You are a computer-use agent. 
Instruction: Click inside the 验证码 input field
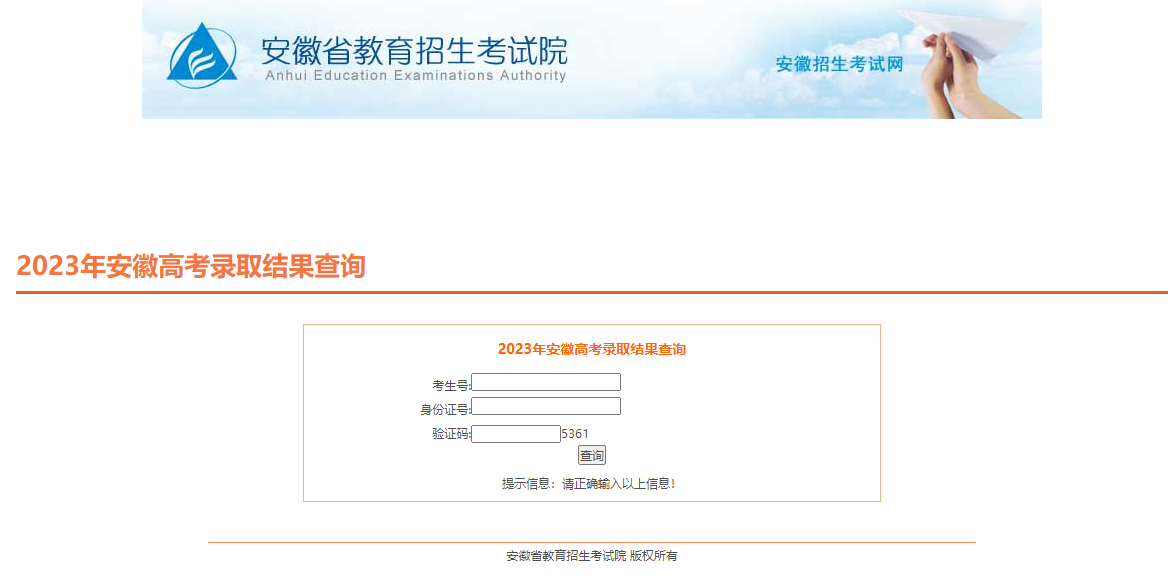pos(515,432)
